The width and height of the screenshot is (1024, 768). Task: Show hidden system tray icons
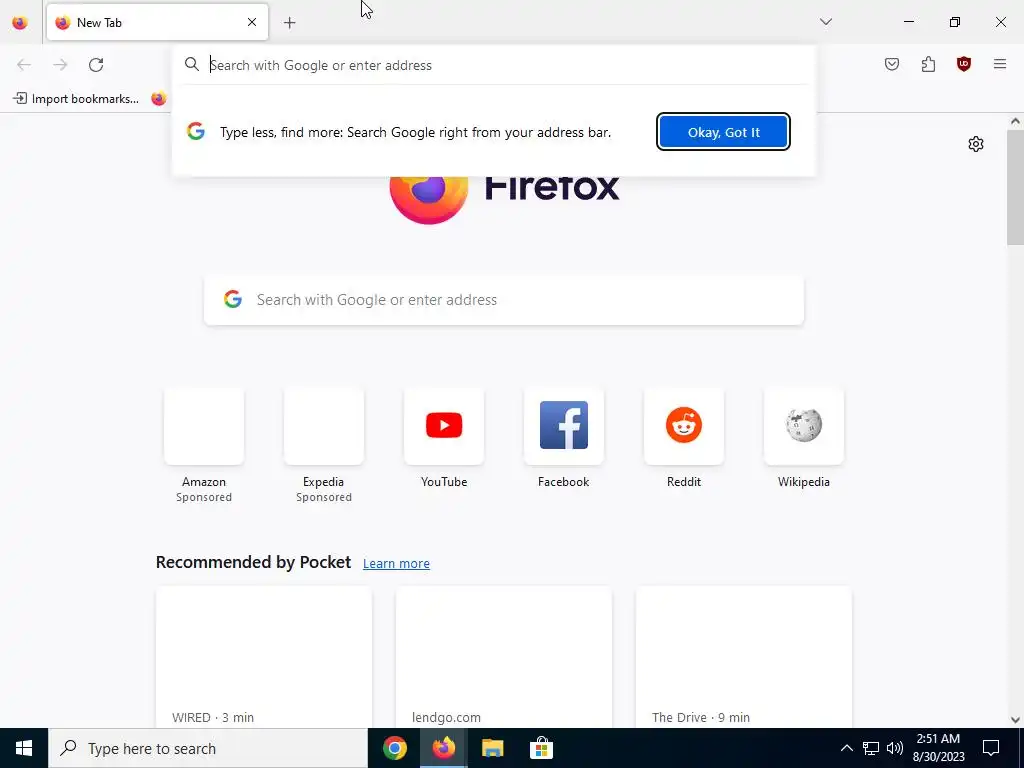pyautogui.click(x=846, y=748)
